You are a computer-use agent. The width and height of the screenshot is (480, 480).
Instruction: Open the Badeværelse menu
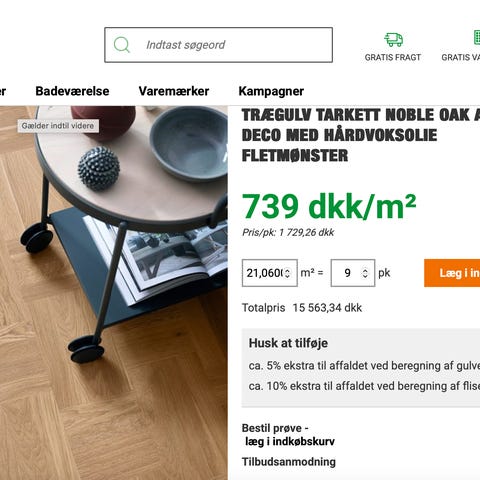pyautogui.click(x=72, y=91)
